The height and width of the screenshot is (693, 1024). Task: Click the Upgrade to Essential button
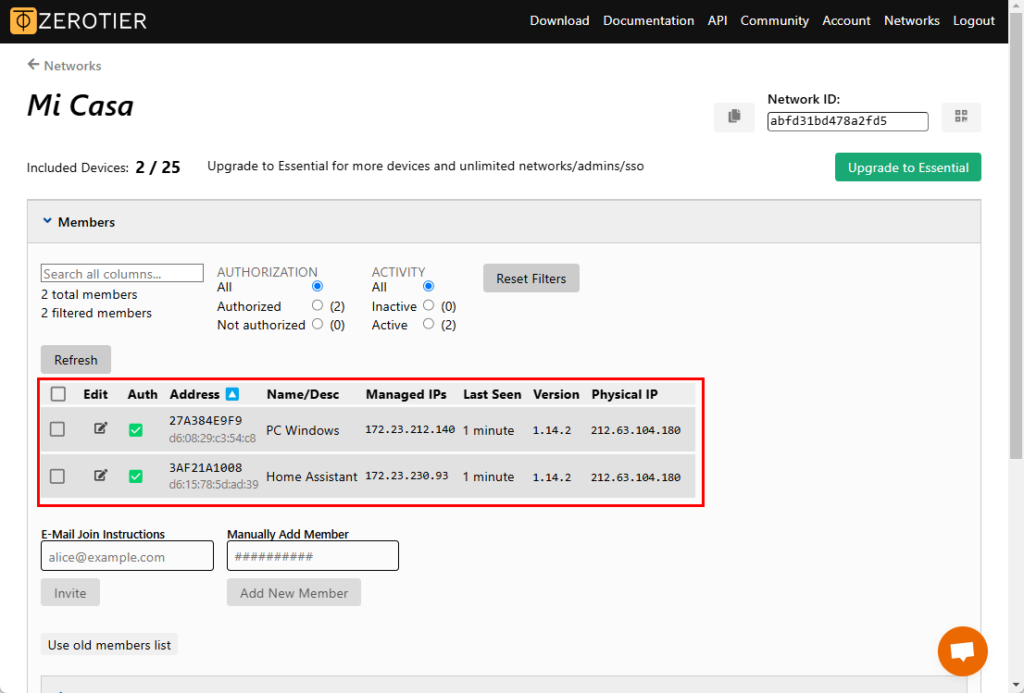coord(907,168)
